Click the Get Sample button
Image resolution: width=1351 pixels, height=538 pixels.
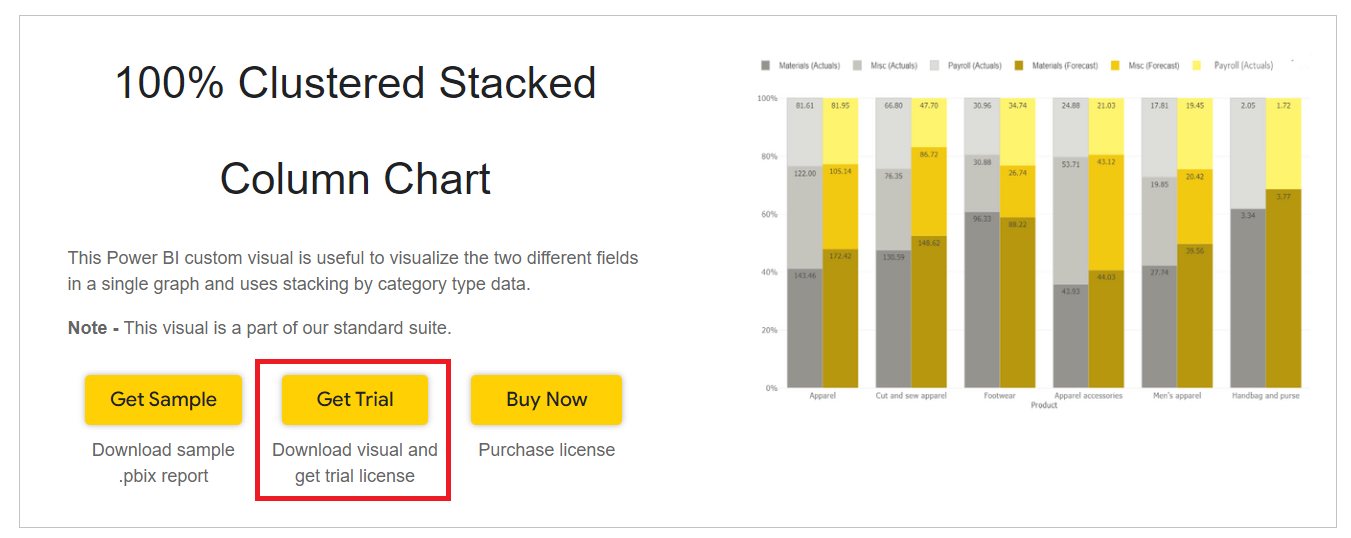pyautogui.click(x=163, y=400)
